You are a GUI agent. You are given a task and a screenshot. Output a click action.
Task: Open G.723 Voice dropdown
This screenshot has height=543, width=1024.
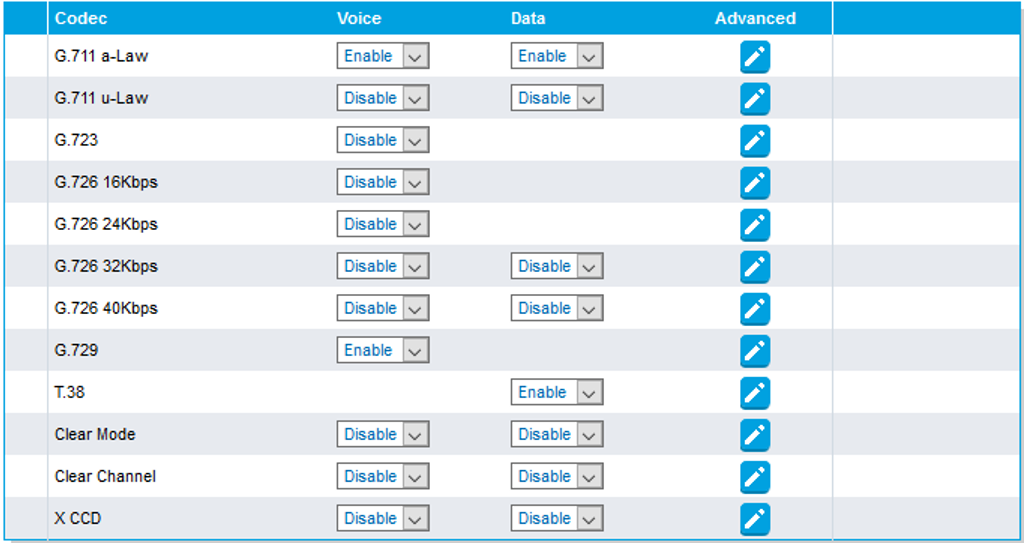click(383, 141)
